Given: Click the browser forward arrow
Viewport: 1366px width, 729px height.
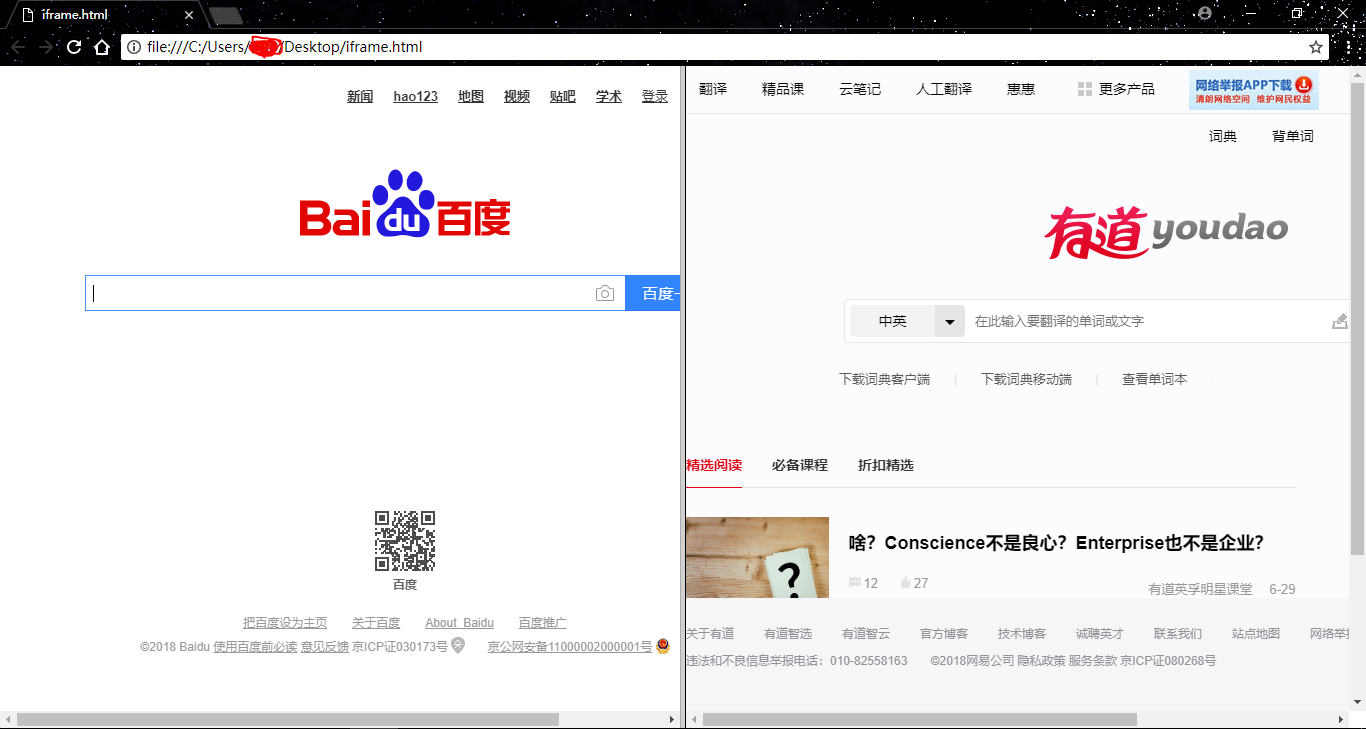Looking at the screenshot, I should pos(46,47).
